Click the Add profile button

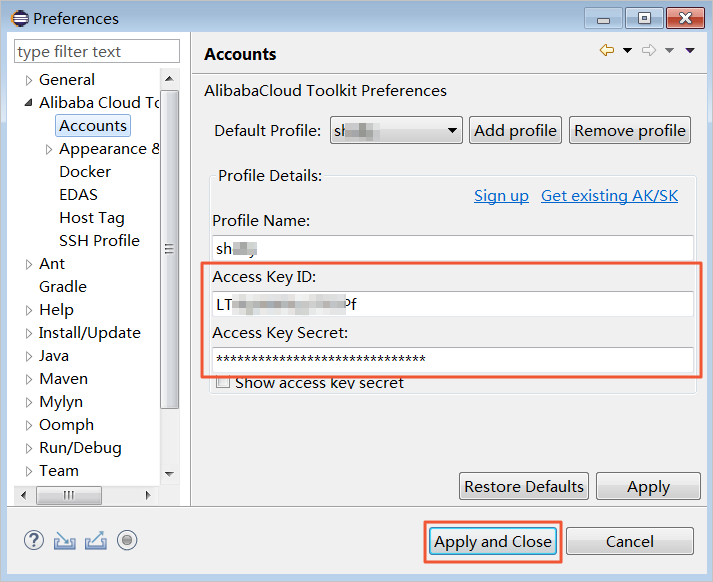click(515, 130)
